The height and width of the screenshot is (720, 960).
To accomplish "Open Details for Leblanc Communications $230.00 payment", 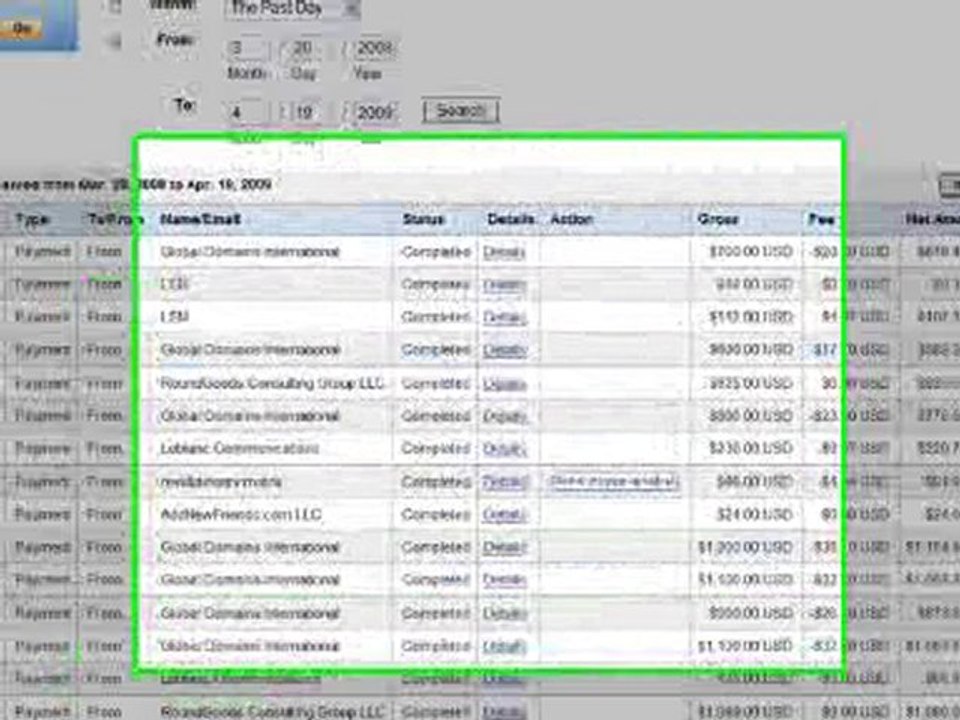I will tap(504, 449).
